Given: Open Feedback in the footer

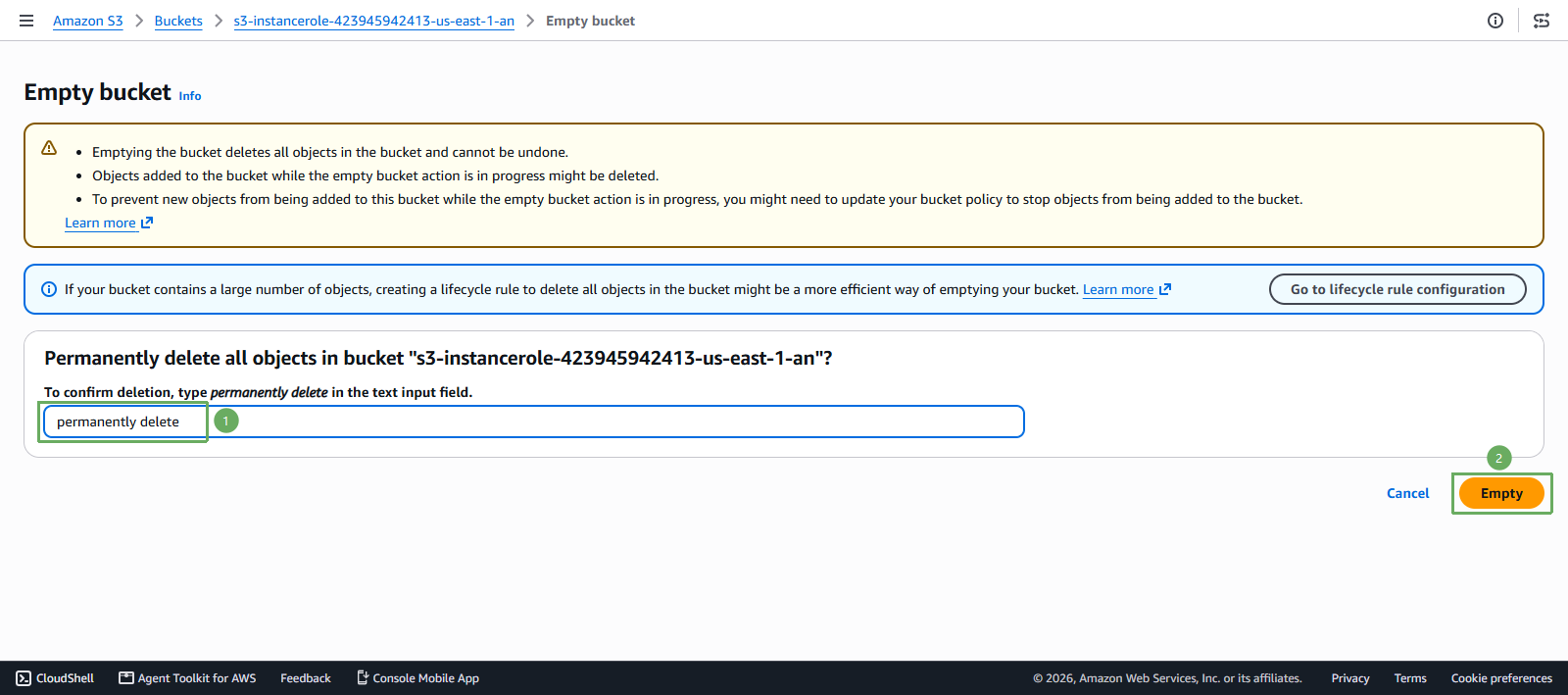Looking at the screenshot, I should tap(306, 678).
